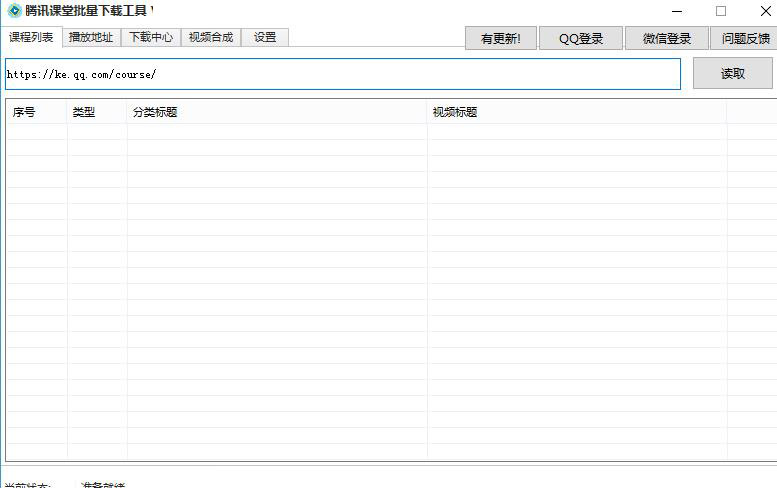Viewport: 777px width, 488px height.
Task: Sort by the 序号 column header
Action: [x=36, y=112]
